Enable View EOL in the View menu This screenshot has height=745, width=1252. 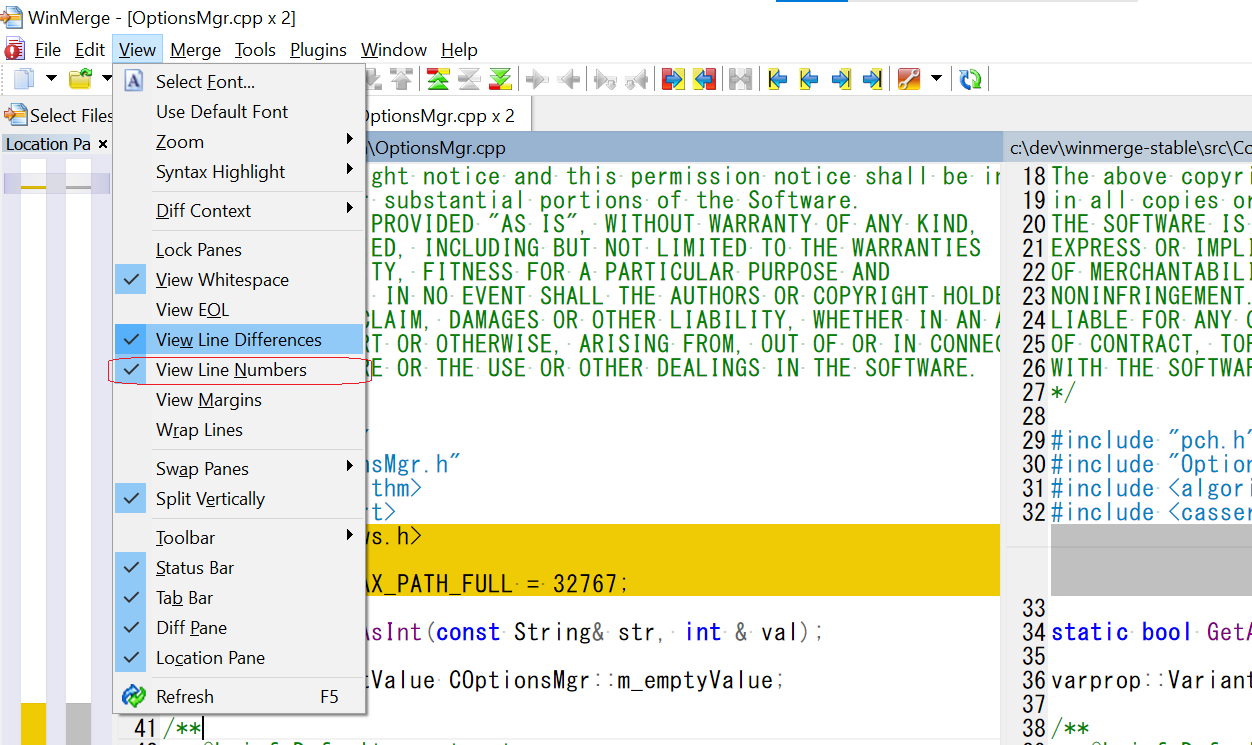click(x=195, y=309)
